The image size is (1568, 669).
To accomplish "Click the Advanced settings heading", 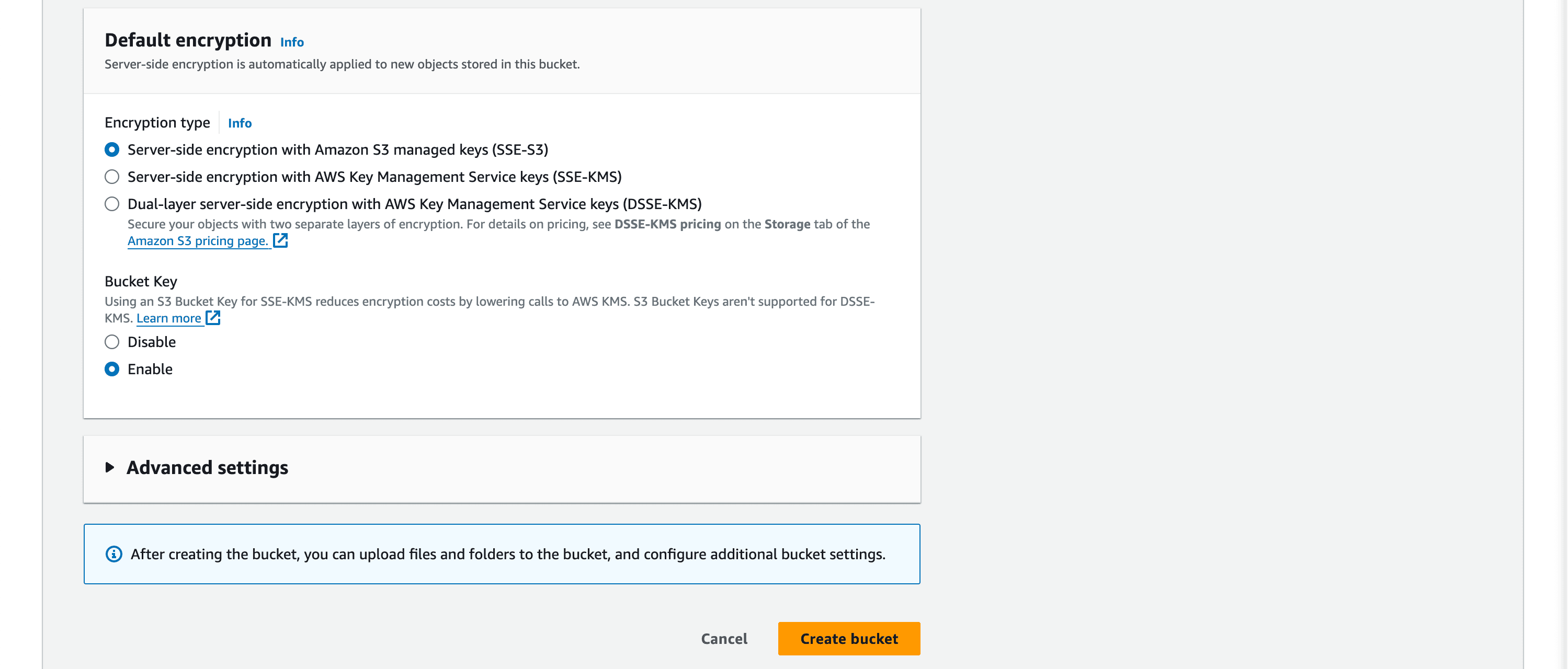I will click(207, 468).
